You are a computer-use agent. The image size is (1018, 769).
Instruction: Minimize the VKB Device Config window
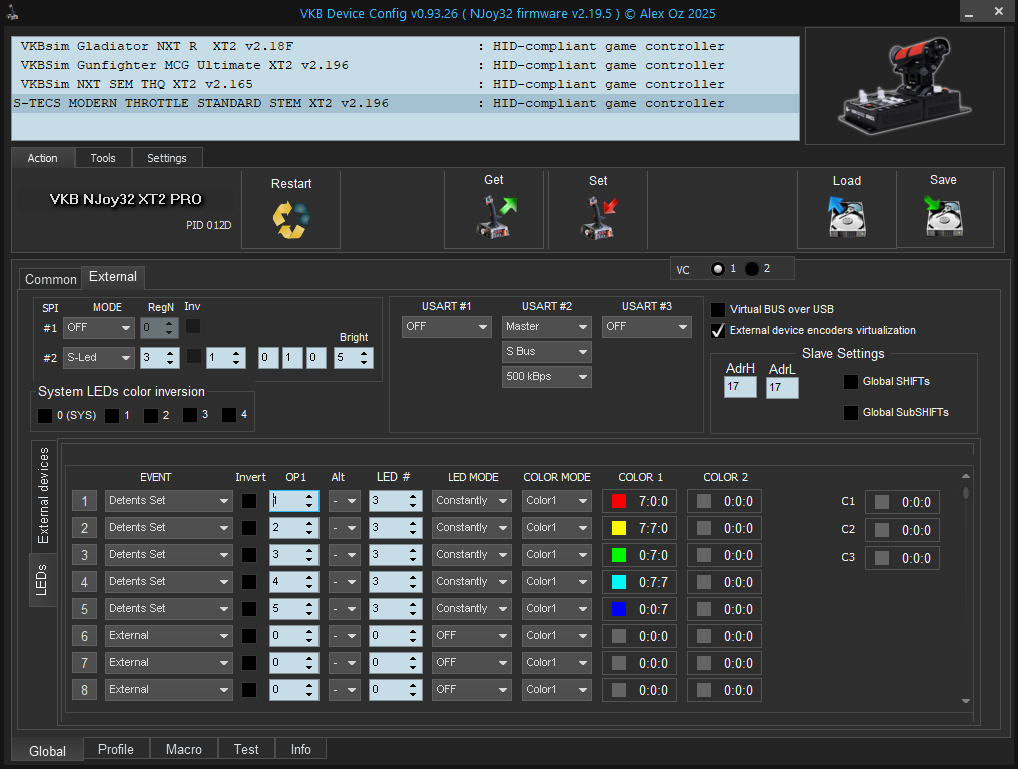pos(969,12)
